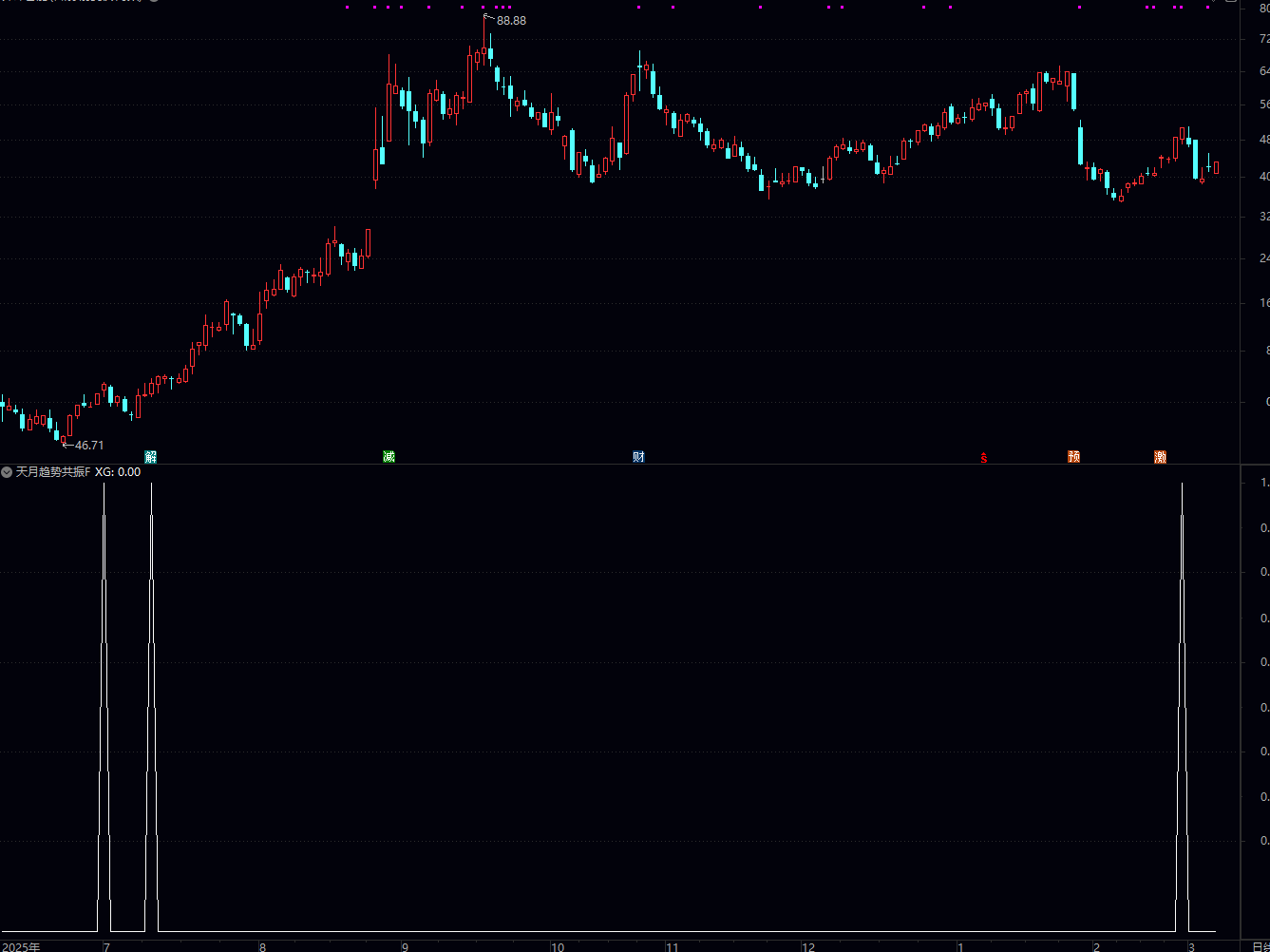Click the green 减 event marker
This screenshot has height=952, width=1270.
pyautogui.click(x=389, y=457)
